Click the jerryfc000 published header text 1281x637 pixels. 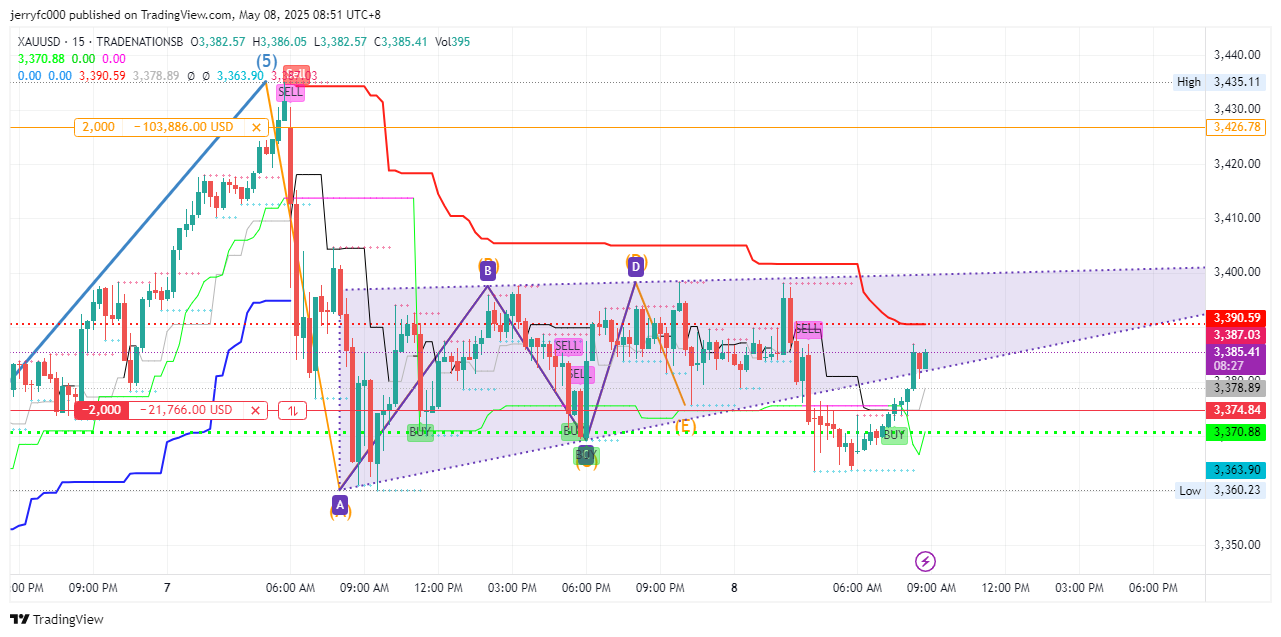click(196, 15)
